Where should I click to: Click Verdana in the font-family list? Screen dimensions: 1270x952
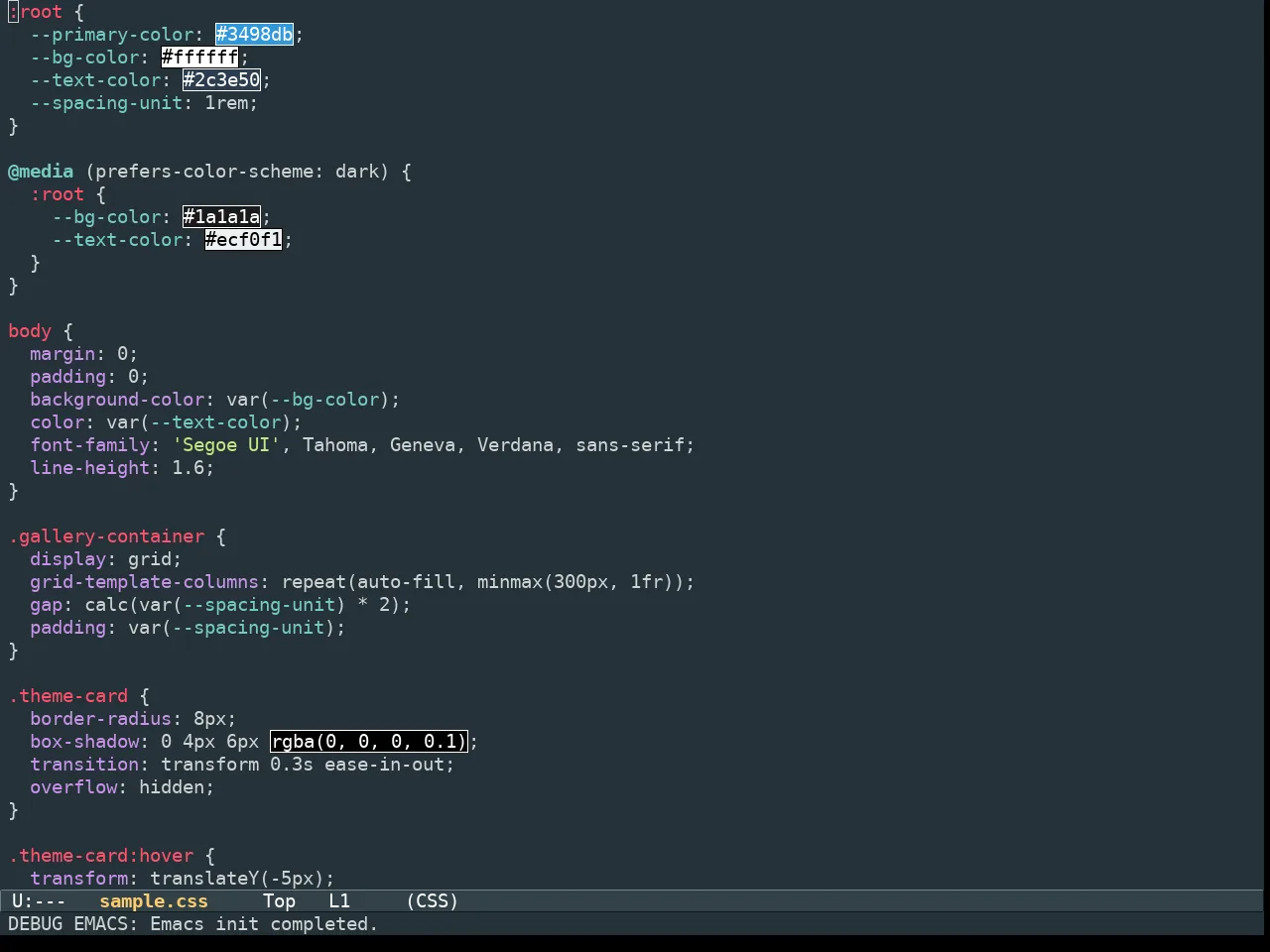[x=515, y=445]
